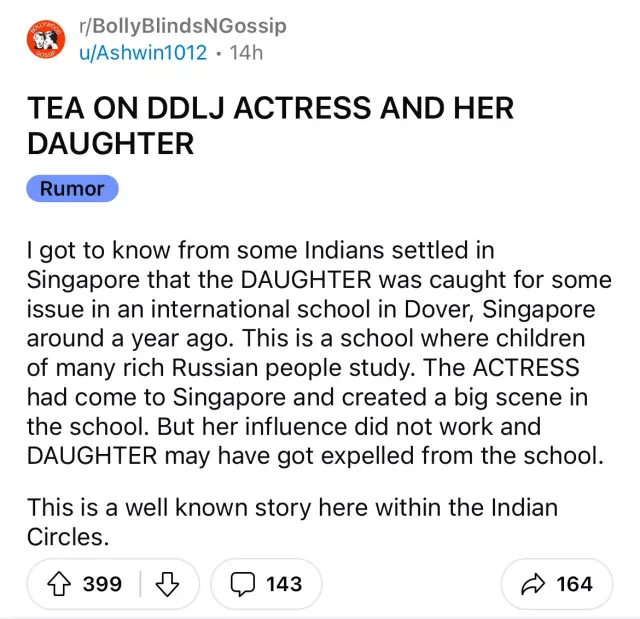
Task: Visit the u/Ashwin1012 user profile
Action: [x=143, y=51]
